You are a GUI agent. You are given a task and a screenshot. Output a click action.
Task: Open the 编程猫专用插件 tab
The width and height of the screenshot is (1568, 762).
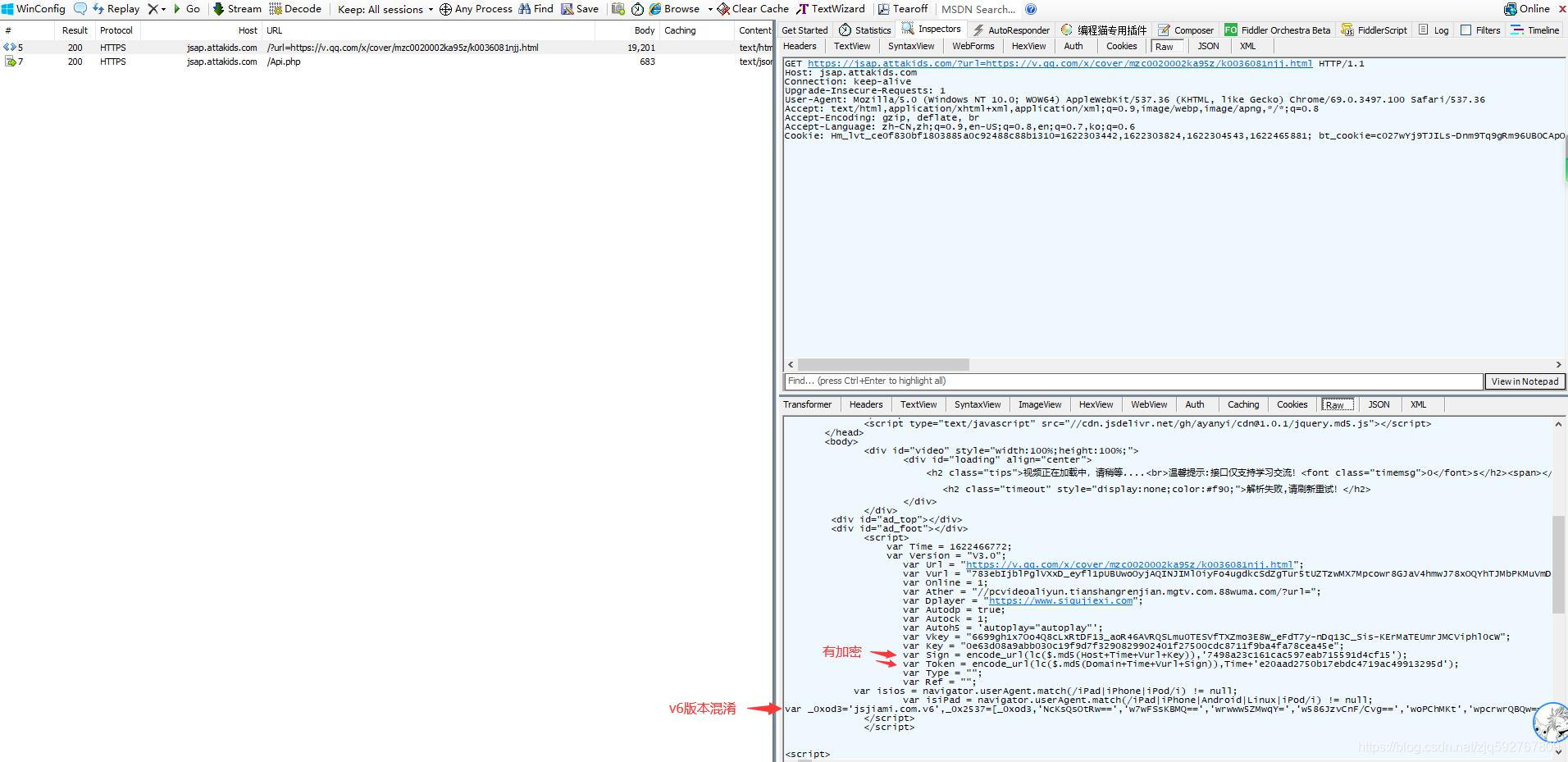tap(1104, 30)
